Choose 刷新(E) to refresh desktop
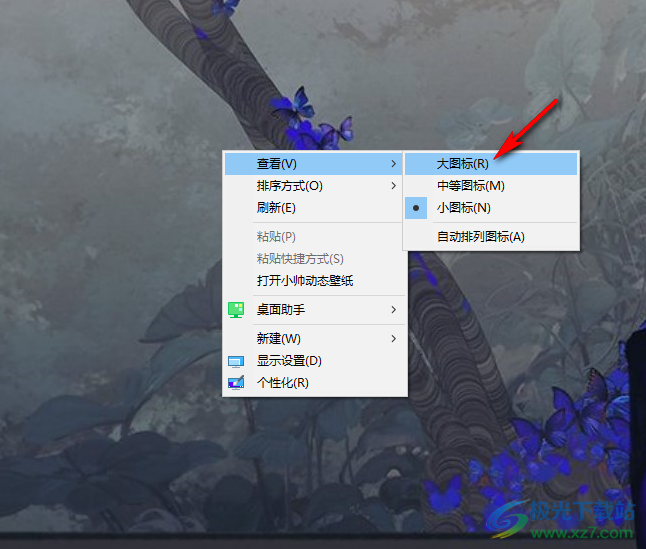Image resolution: width=646 pixels, height=549 pixels. (314, 208)
